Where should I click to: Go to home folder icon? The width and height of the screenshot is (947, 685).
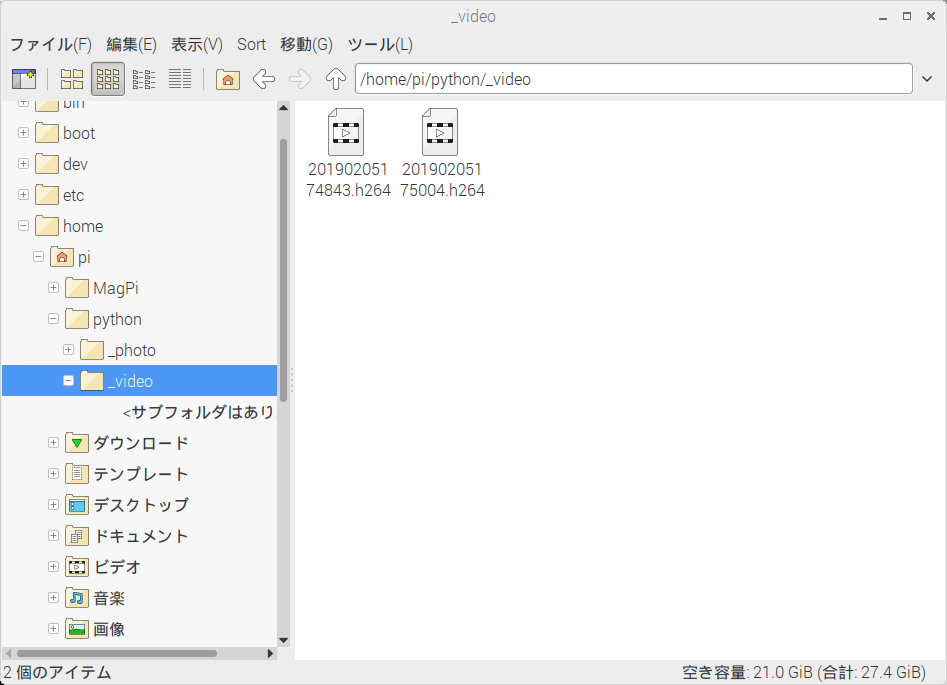point(228,79)
